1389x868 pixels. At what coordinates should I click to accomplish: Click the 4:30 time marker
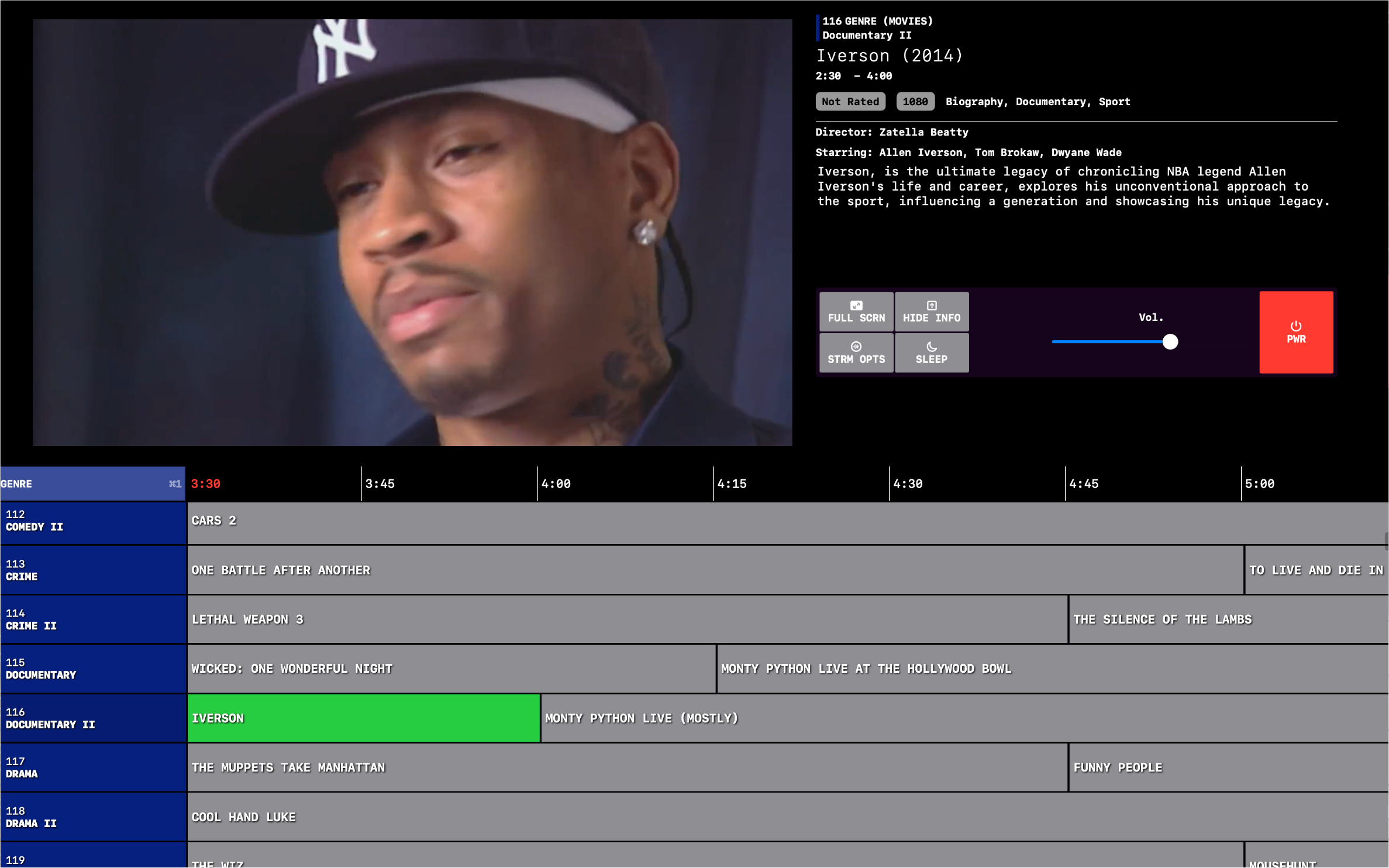click(x=908, y=484)
